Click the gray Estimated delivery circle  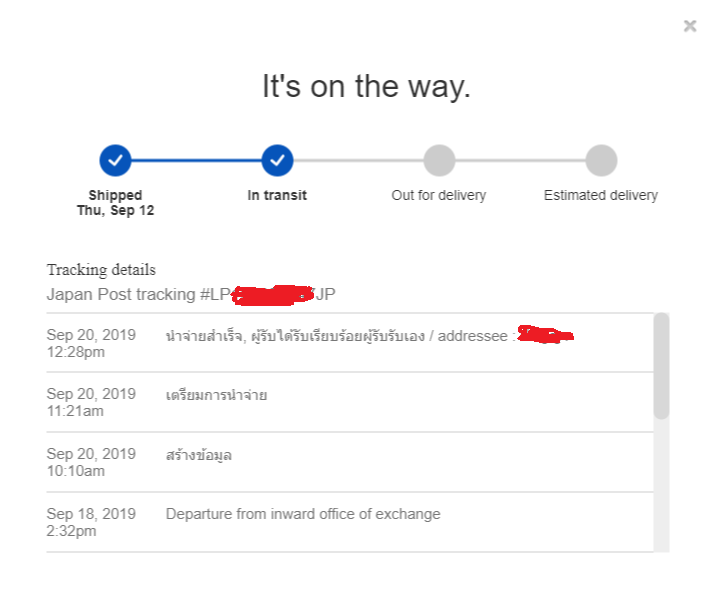pyautogui.click(x=601, y=160)
